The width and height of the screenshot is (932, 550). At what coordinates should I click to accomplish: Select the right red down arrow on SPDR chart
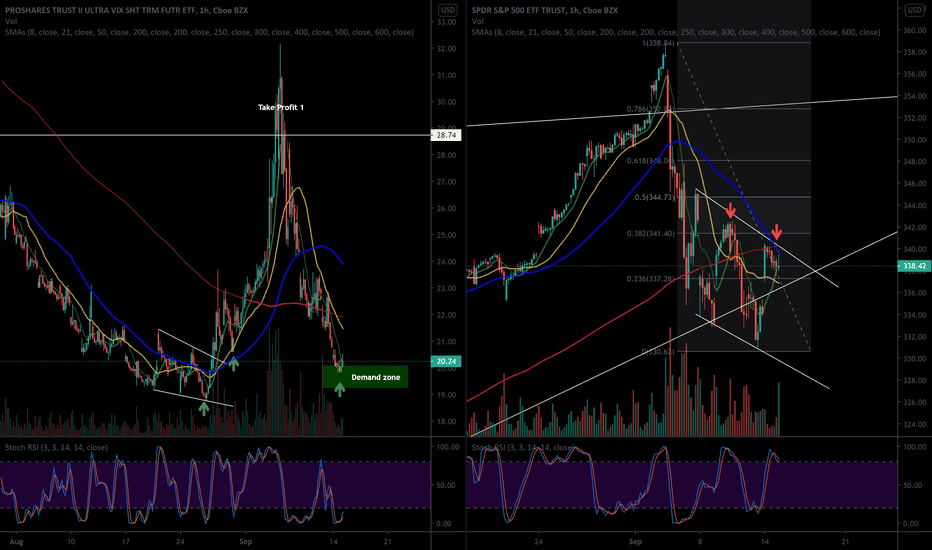776,232
